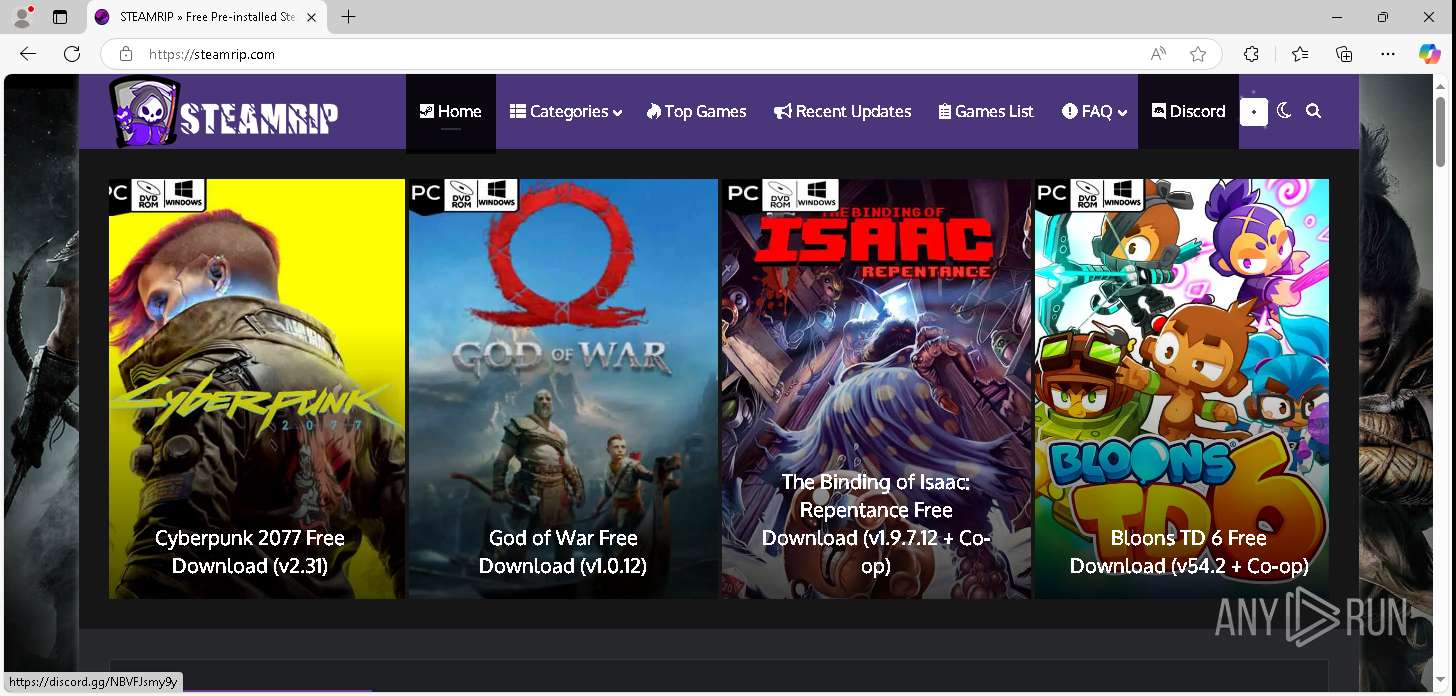Open the Home menu item
1456x696 pixels.
pyautogui.click(x=451, y=112)
